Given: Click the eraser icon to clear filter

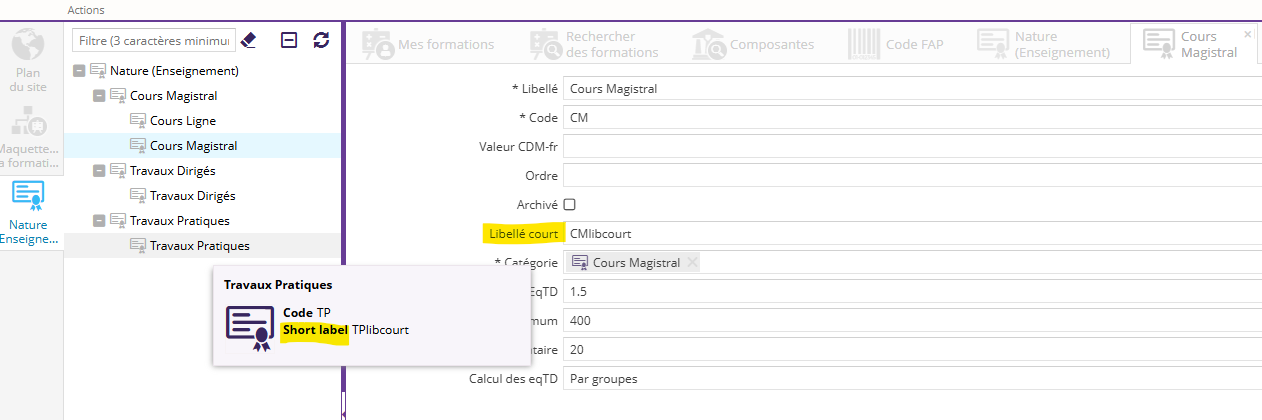Looking at the screenshot, I should (x=250, y=40).
